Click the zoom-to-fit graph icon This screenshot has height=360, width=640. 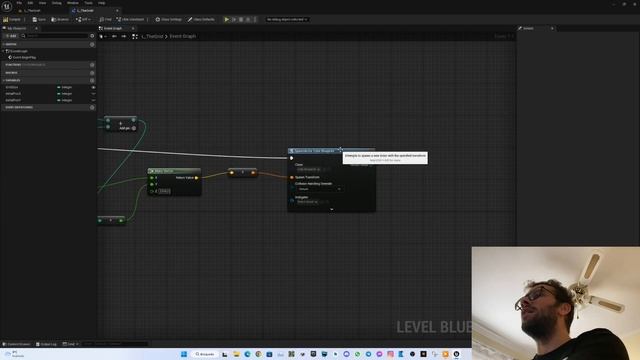pos(135,36)
